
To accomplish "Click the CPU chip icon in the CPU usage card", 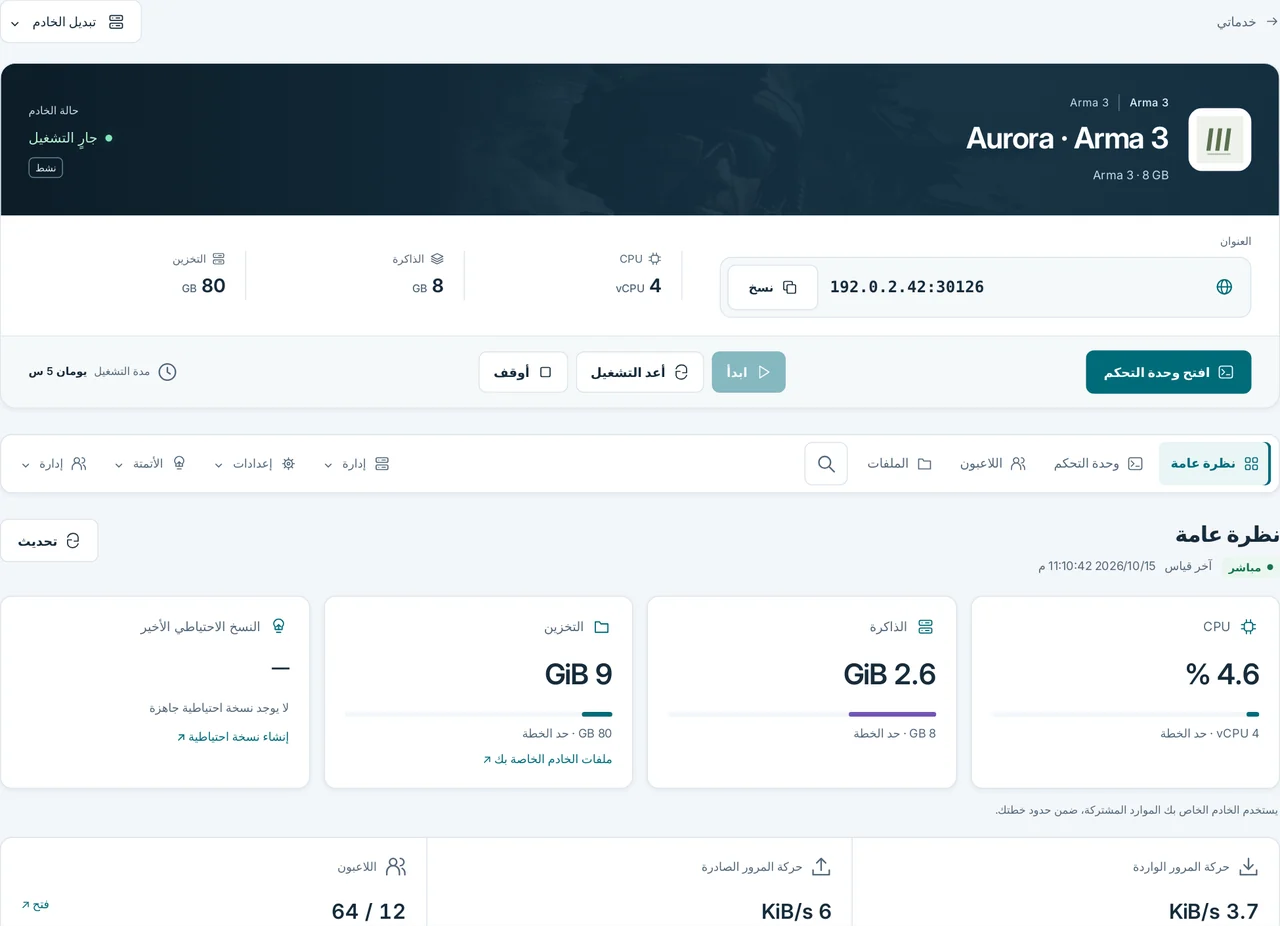I will point(1248,627).
